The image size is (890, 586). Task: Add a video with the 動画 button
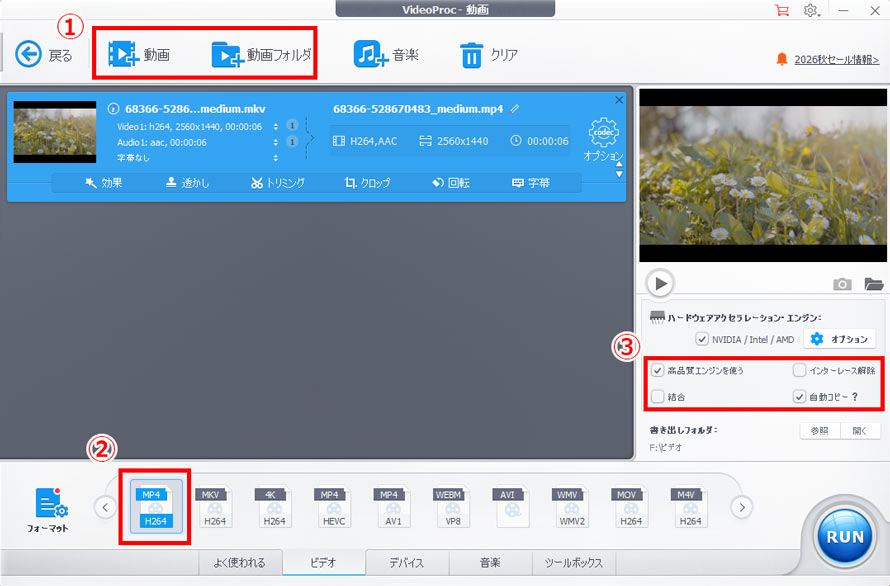click(x=140, y=55)
